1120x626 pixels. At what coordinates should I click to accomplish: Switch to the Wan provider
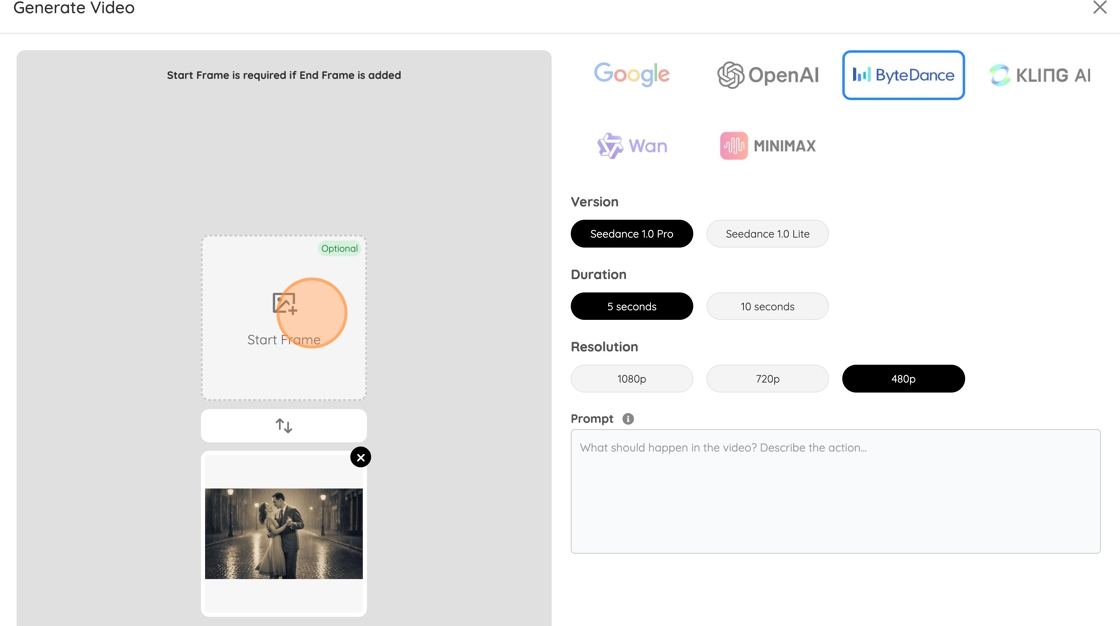click(632, 146)
